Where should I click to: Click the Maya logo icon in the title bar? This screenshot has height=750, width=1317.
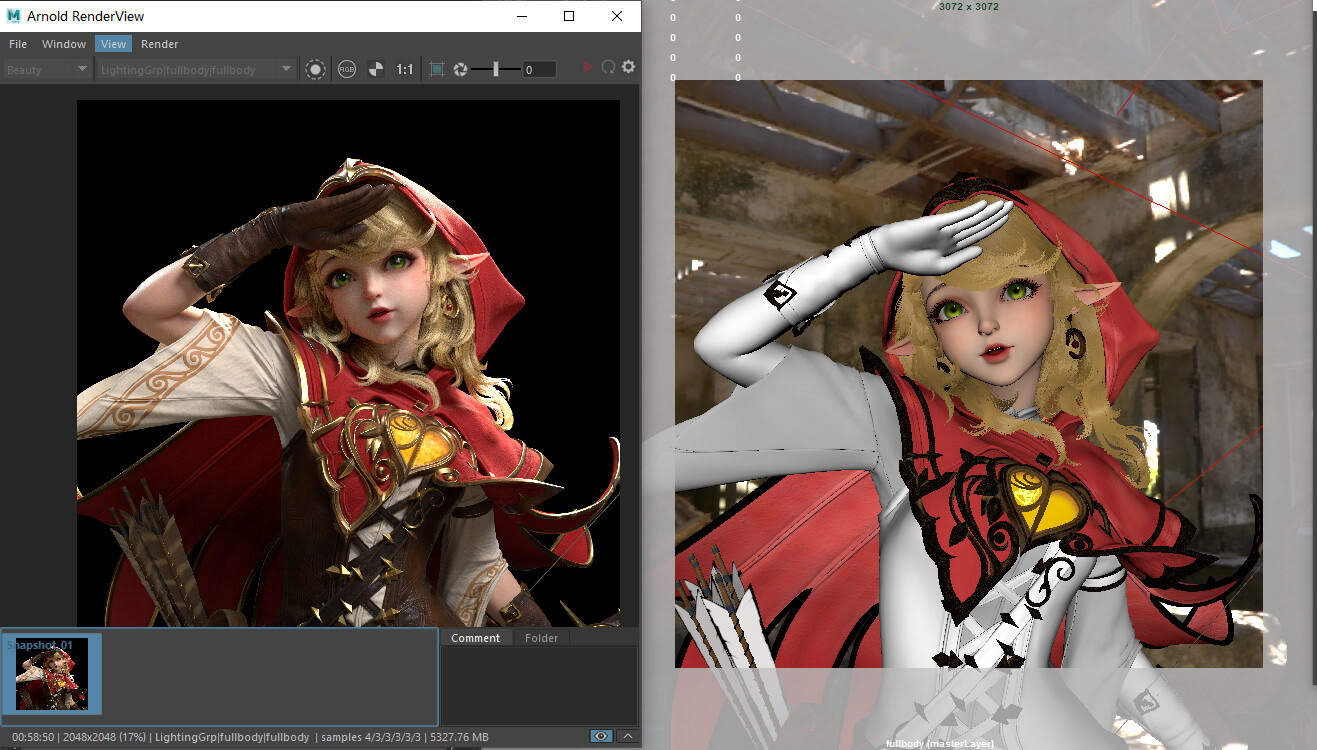[x=14, y=16]
